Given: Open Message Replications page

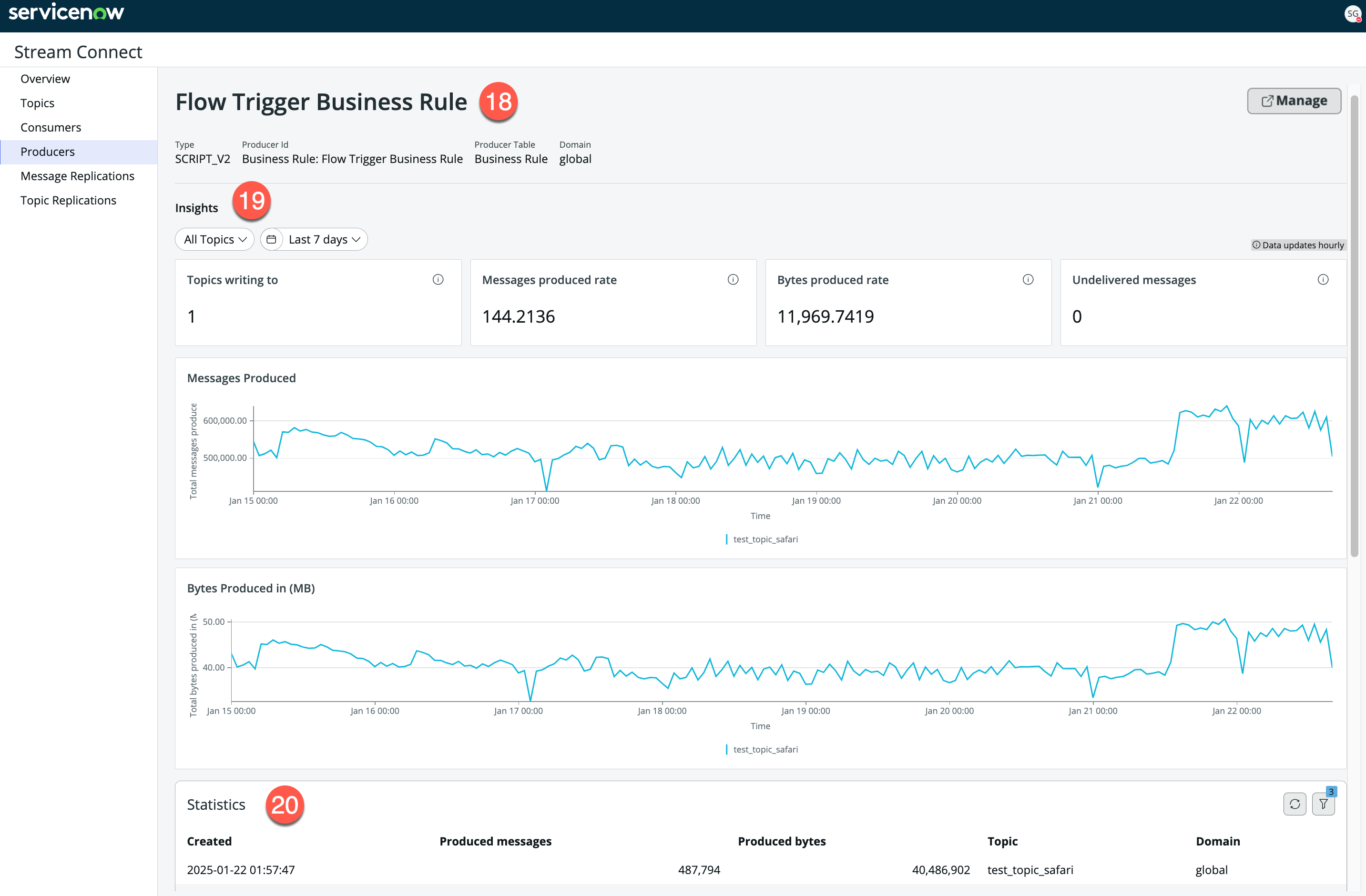Looking at the screenshot, I should (x=78, y=176).
